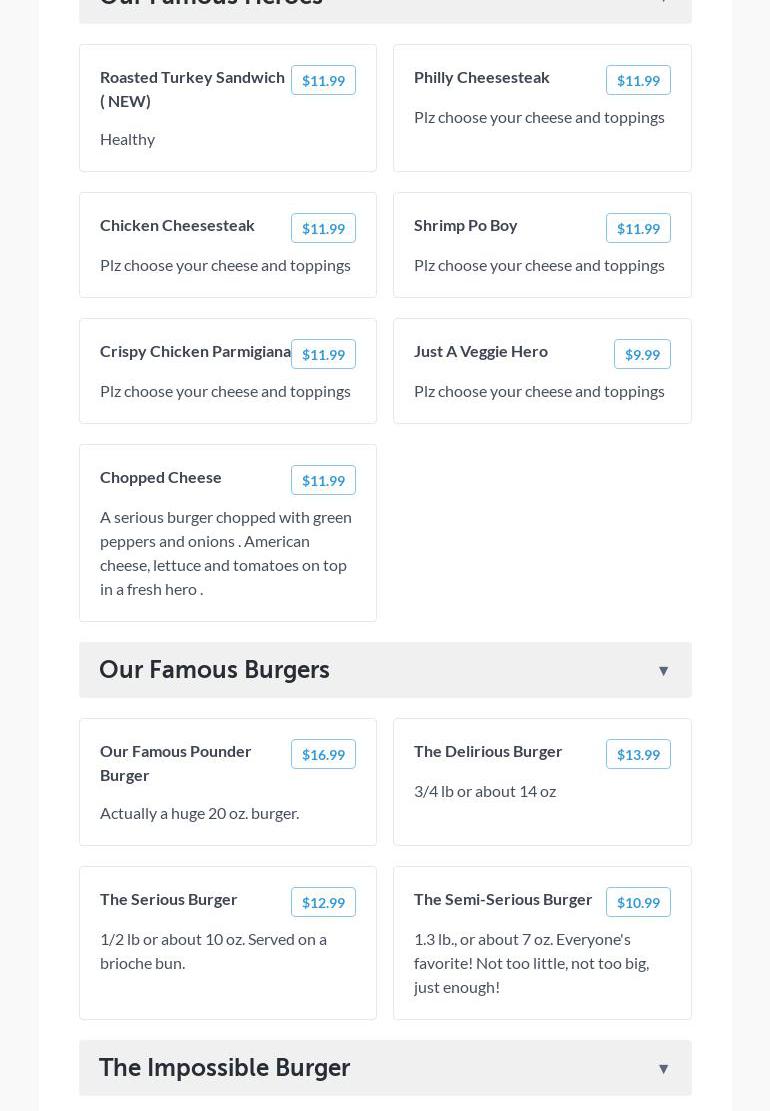Click the Chicken Cheesesteak price button
770x1111 pixels.
pyautogui.click(x=323, y=229)
